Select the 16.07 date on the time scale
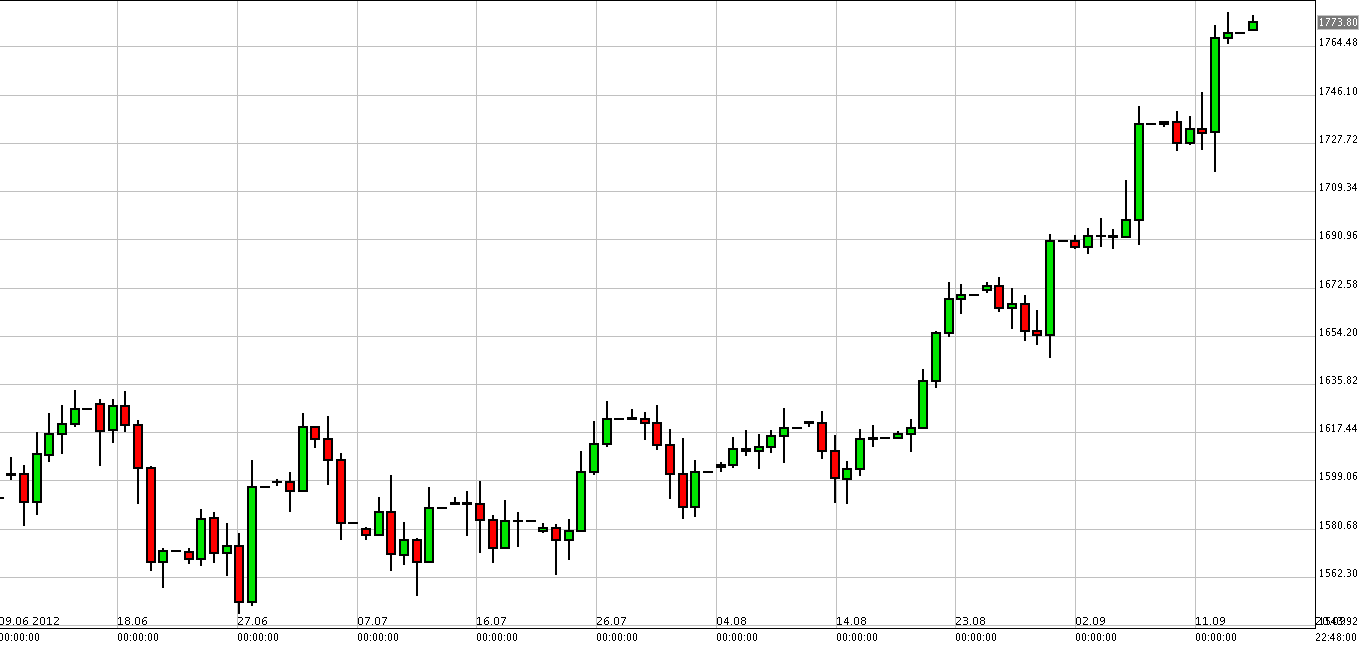 [490, 620]
